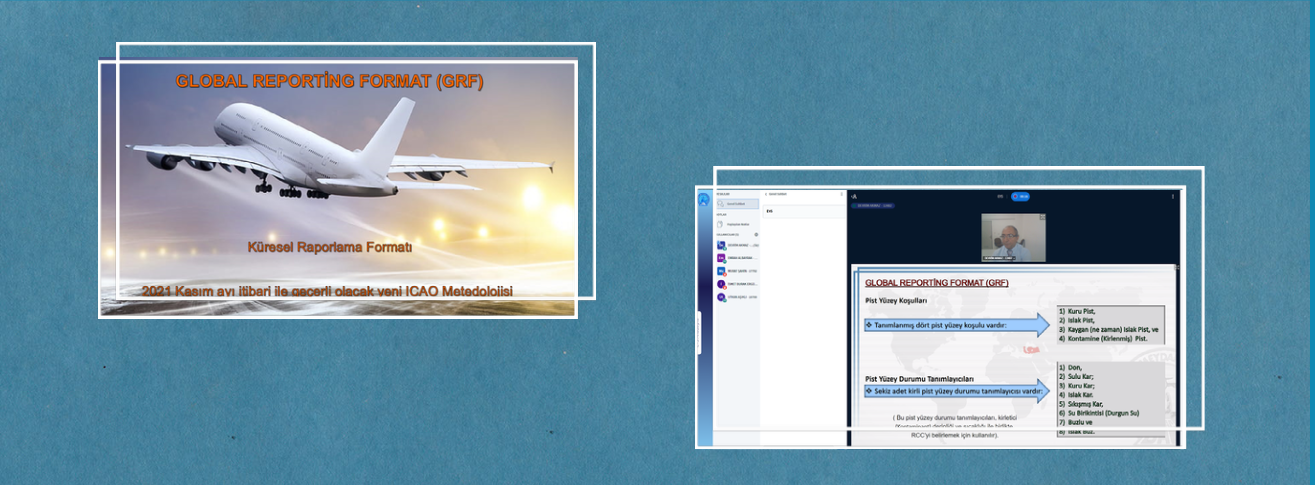
Task: Click the fullscreen icon on presentation slide corner
Action: (1176, 267)
